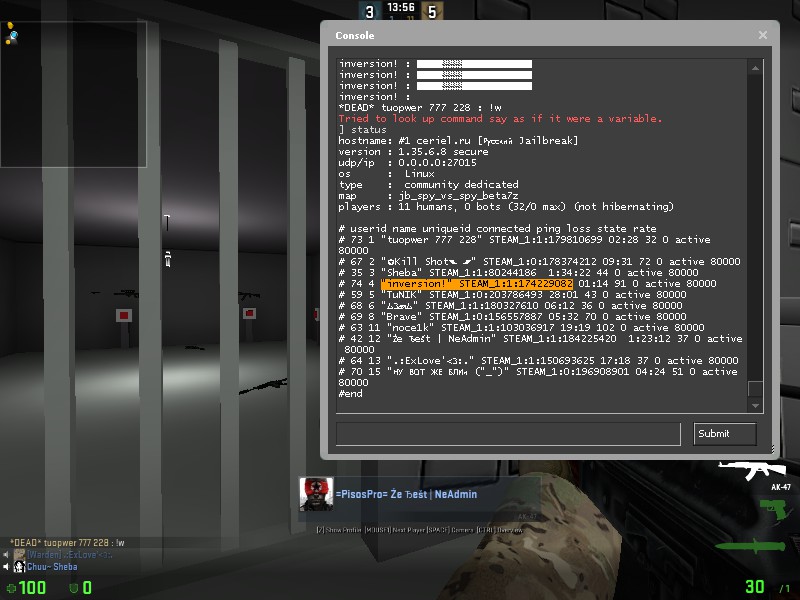Click the armor shield icon
The image size is (800, 600).
click(72, 588)
